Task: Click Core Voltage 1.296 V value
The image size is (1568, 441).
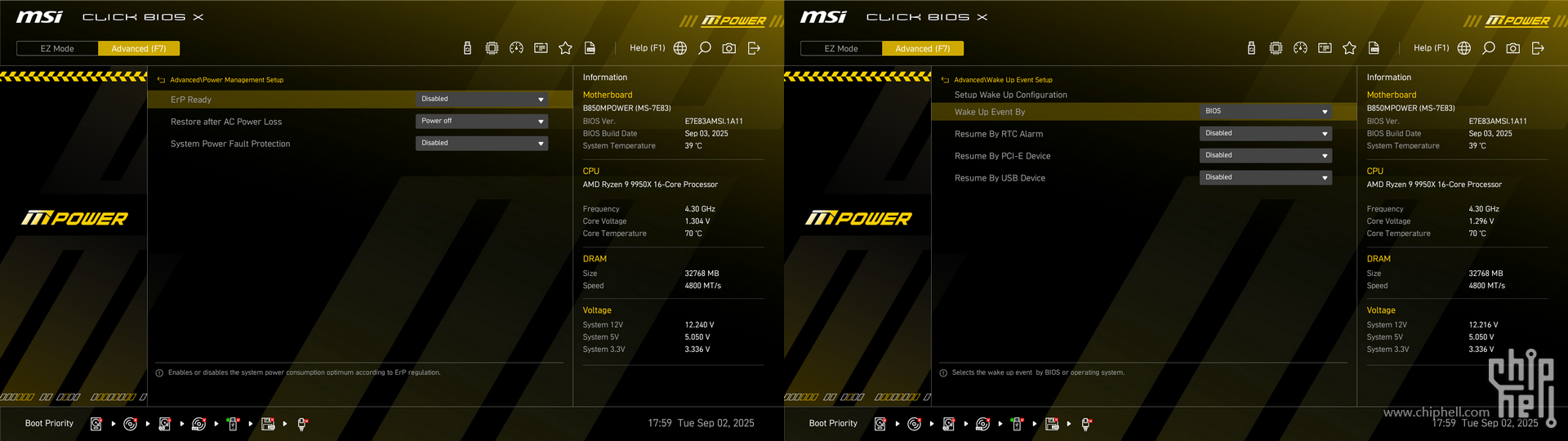Action: pyautogui.click(x=1481, y=221)
